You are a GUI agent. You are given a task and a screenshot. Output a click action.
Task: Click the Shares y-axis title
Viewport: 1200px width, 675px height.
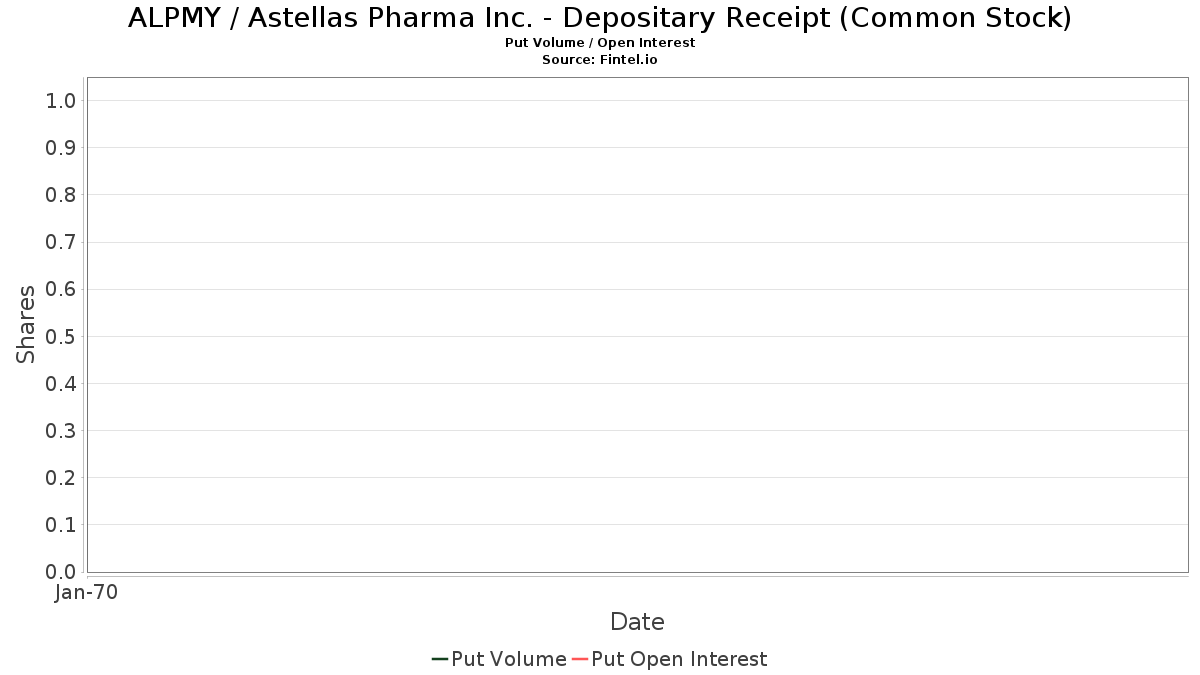27,324
